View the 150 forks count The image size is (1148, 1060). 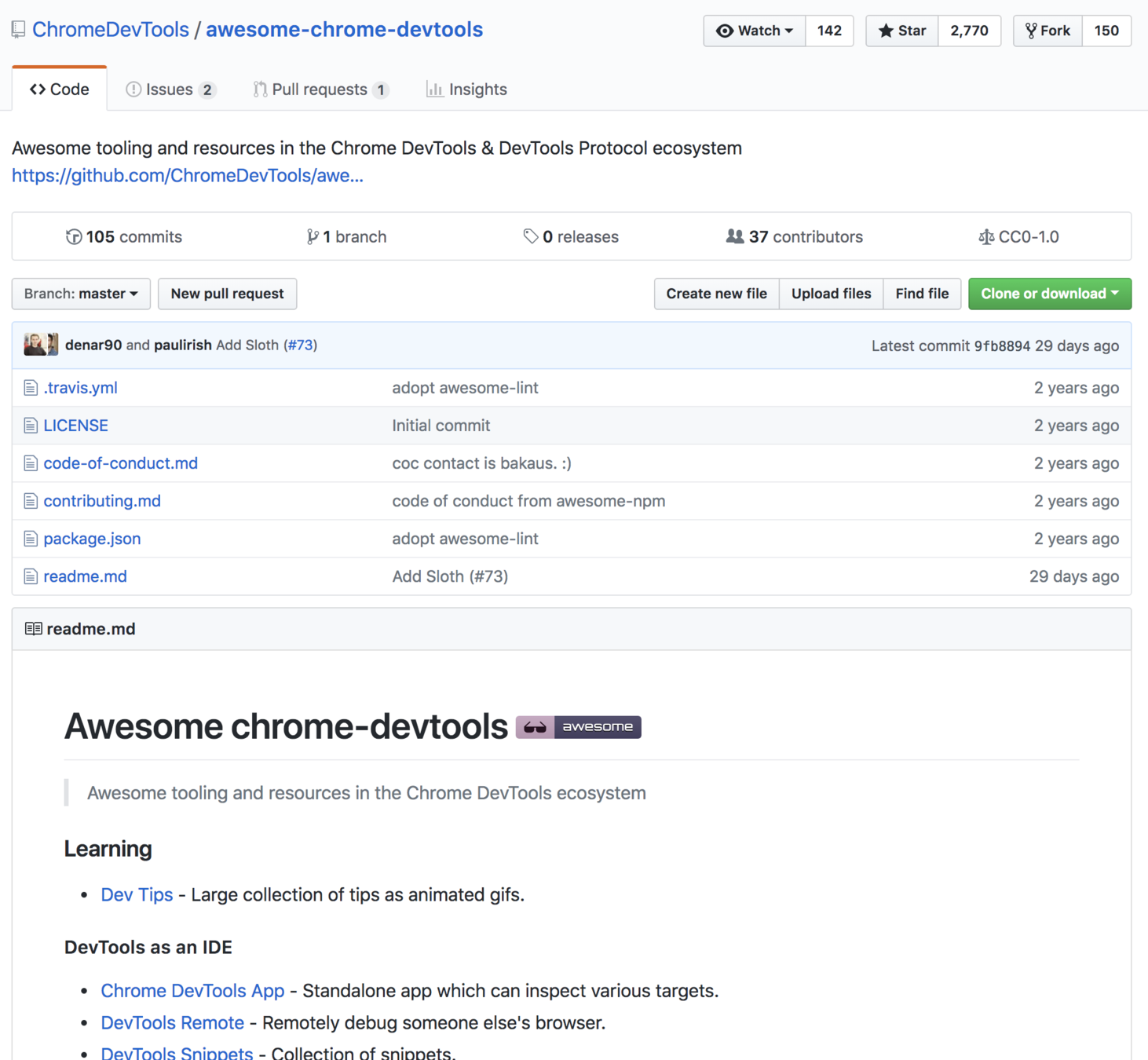click(1106, 31)
